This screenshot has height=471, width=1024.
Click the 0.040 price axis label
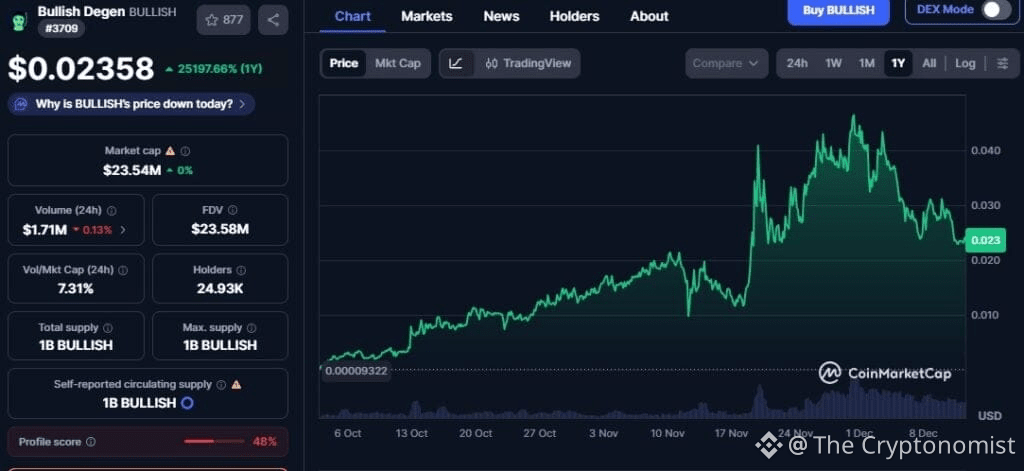986,150
